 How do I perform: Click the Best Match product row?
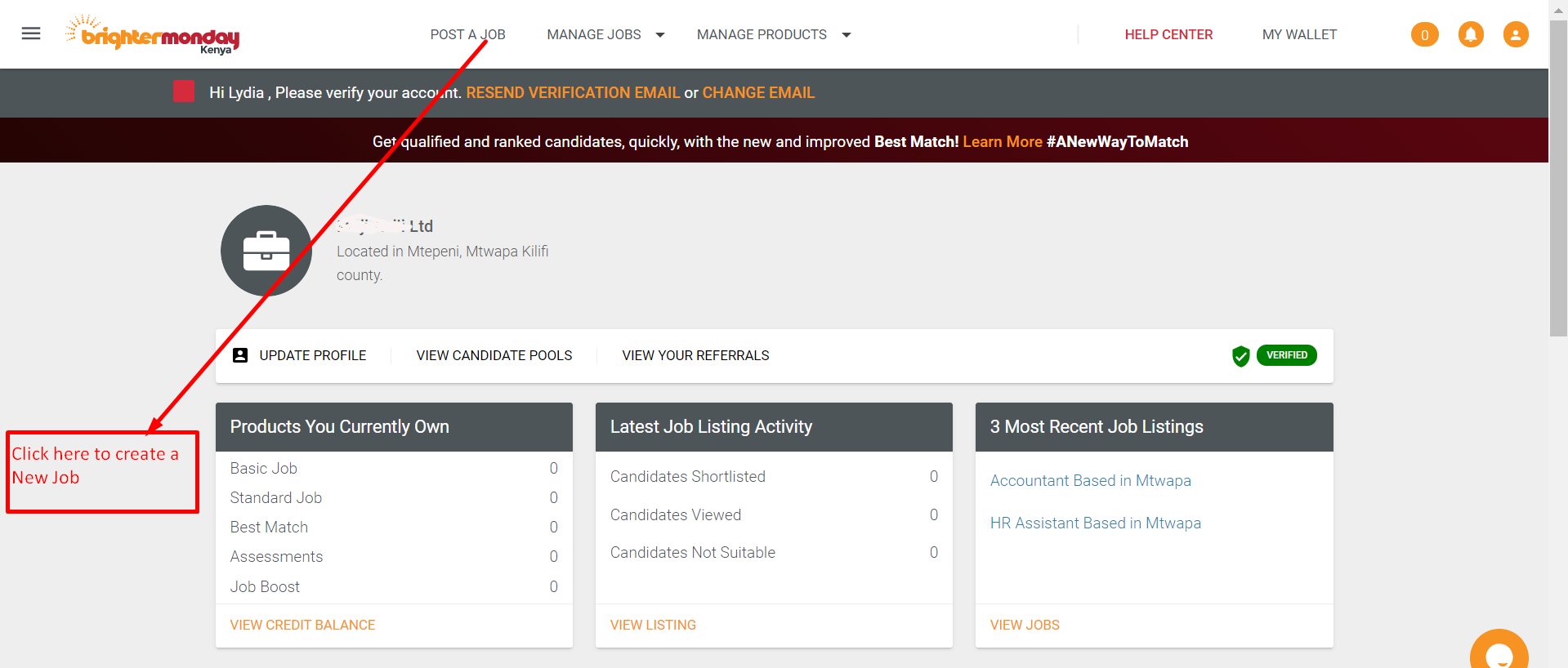point(394,527)
